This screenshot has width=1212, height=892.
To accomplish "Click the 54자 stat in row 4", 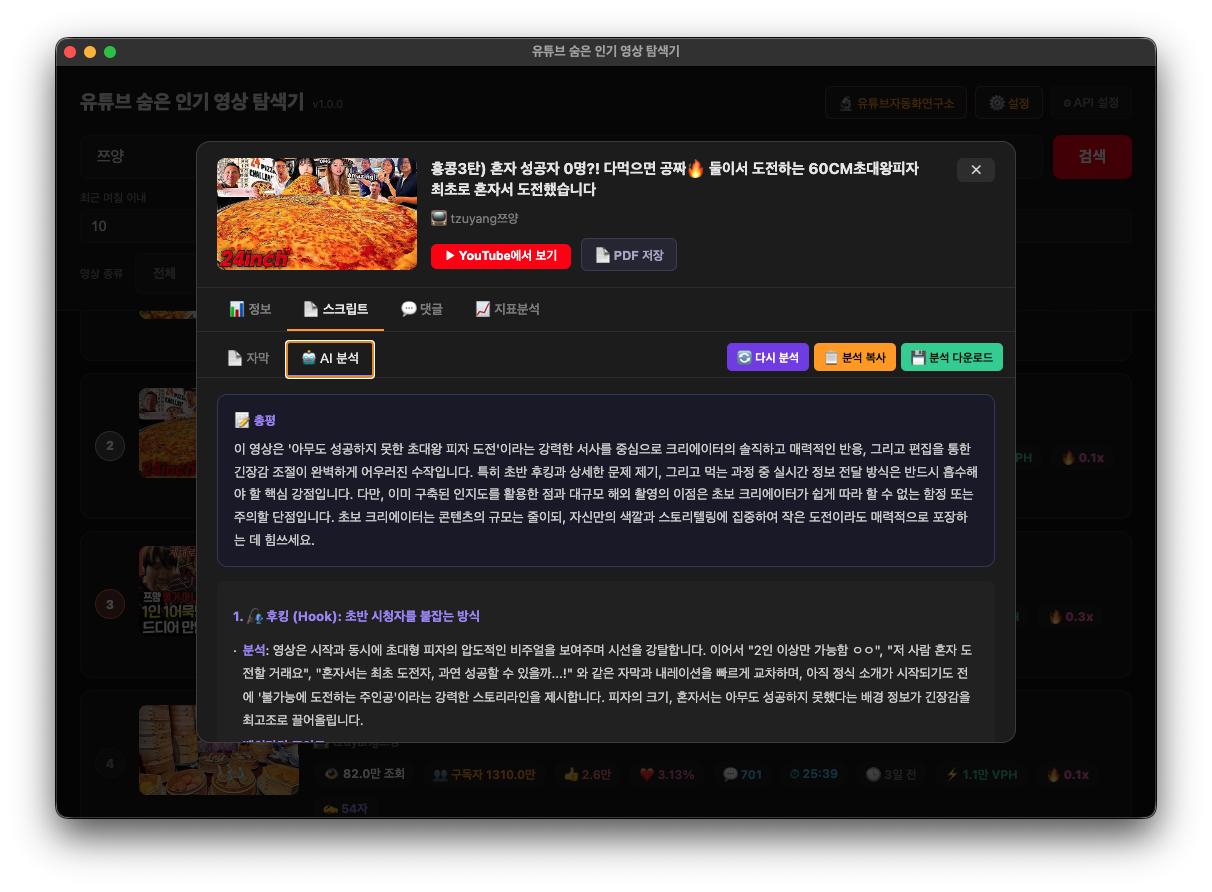I will pos(345,807).
